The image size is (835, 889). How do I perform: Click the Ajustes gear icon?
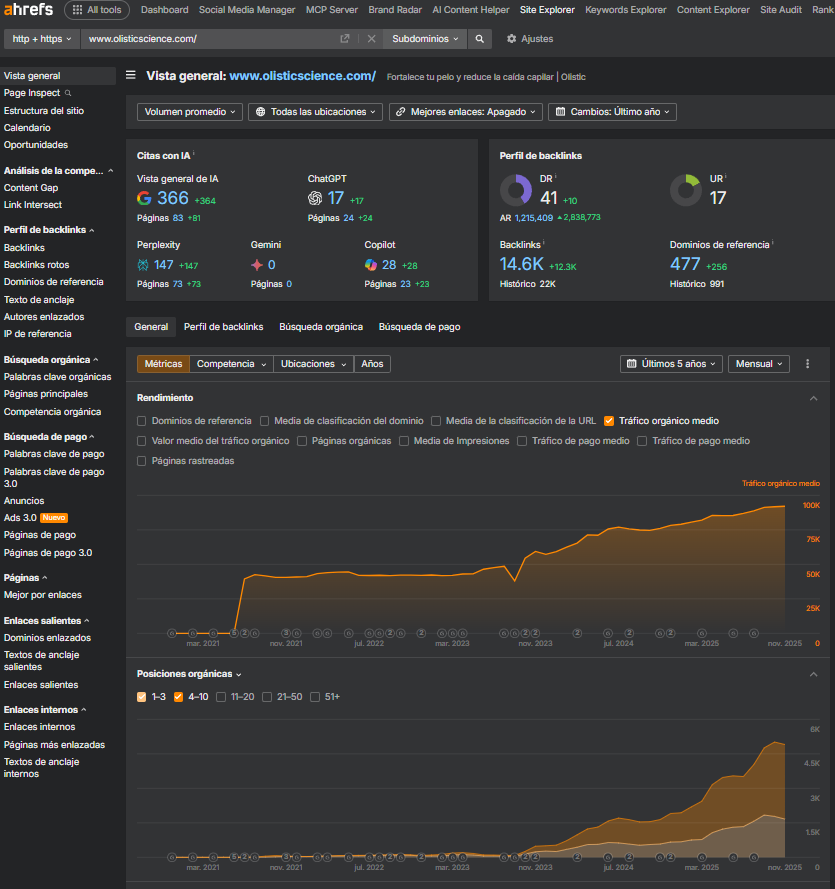coord(512,39)
